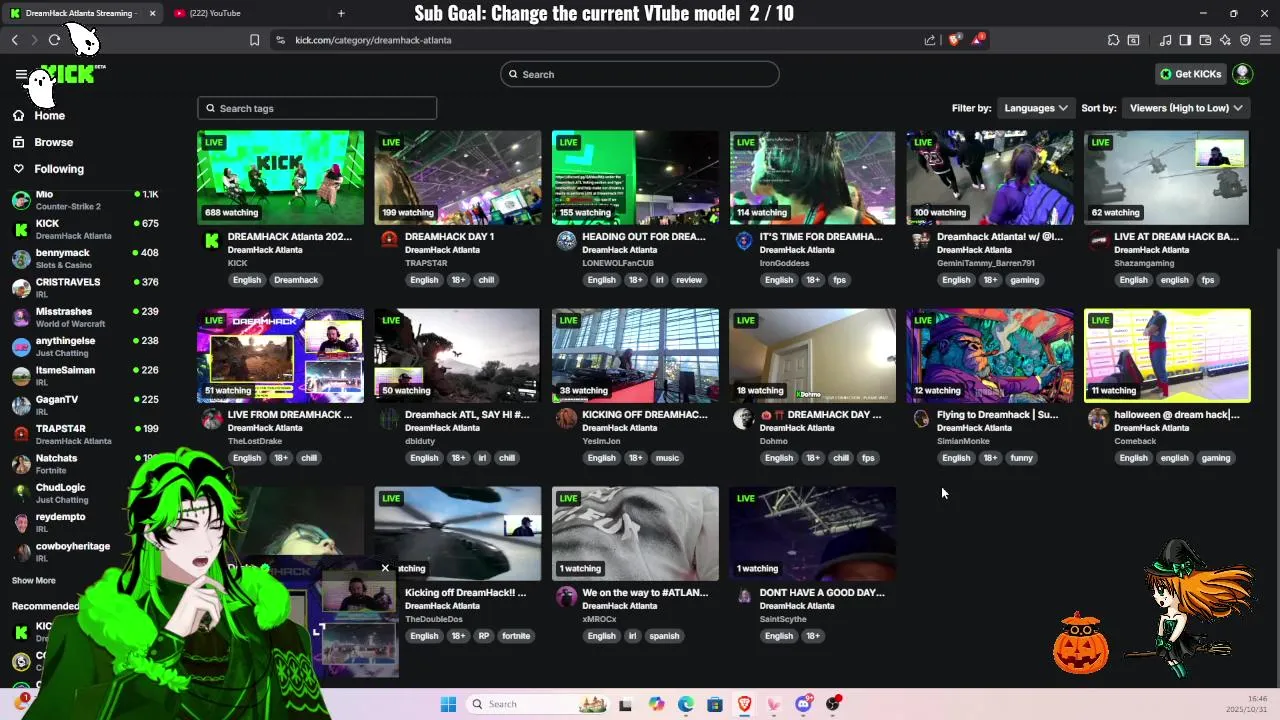Open the browser main menu icon
Image resolution: width=1280 pixels, height=720 pixels.
click(1265, 40)
